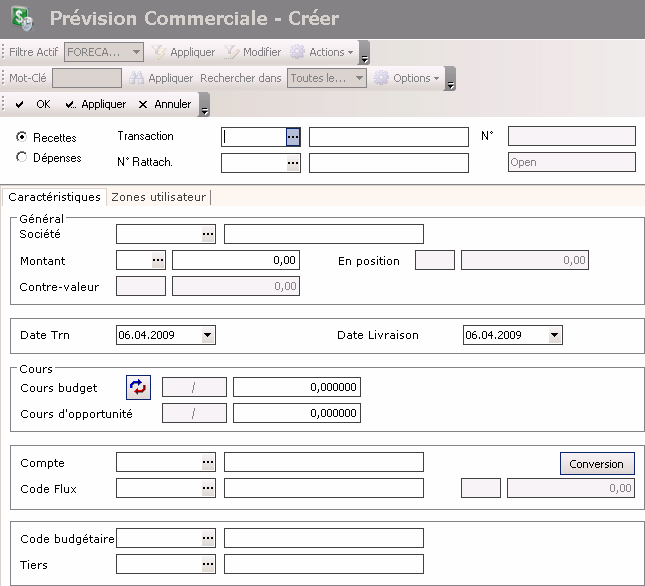This screenshot has height=586, width=645.
Task: Click the Actions gear icon in toolbar
Action: (x=297, y=52)
